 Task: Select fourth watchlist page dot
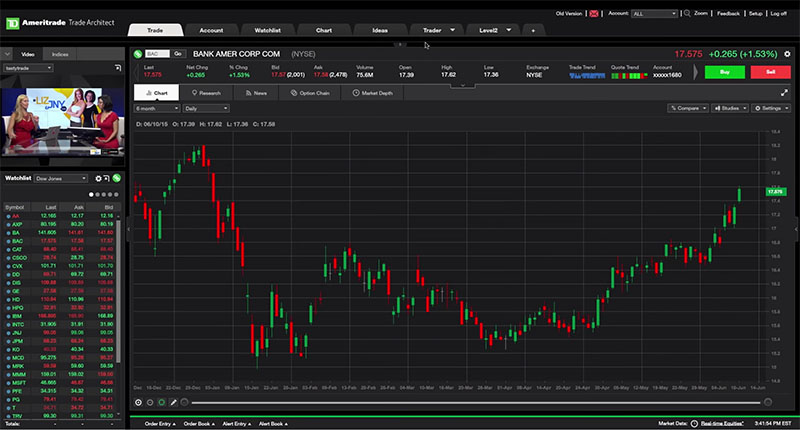[110, 194]
